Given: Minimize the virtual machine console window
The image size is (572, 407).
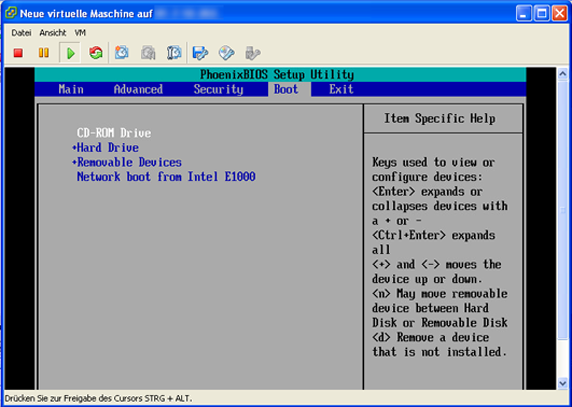Looking at the screenshot, I should click(x=524, y=14).
